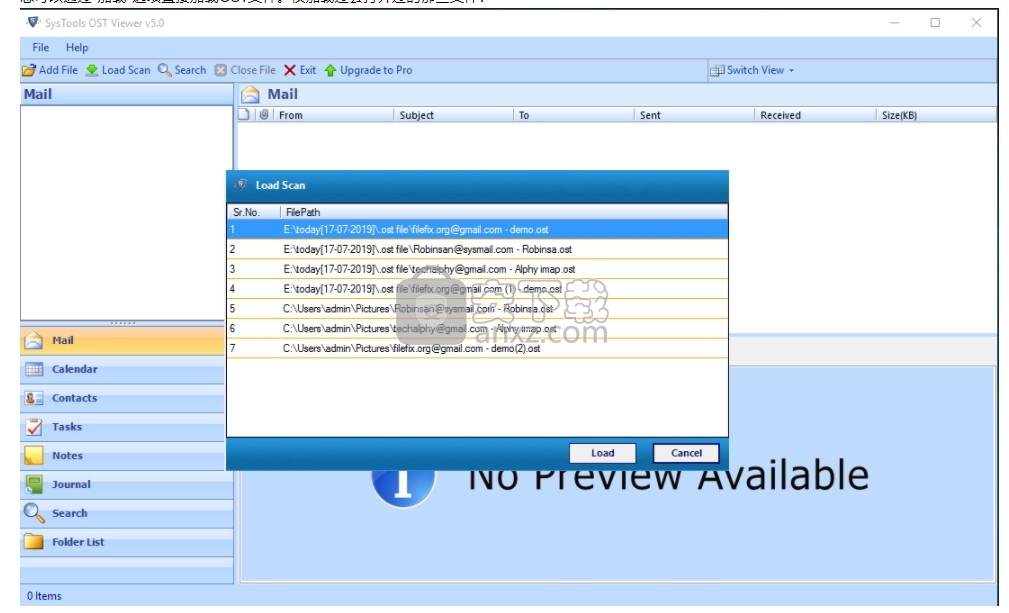Open Journal via green book icon
The image size is (1009, 613).
pyautogui.click(x=33, y=484)
